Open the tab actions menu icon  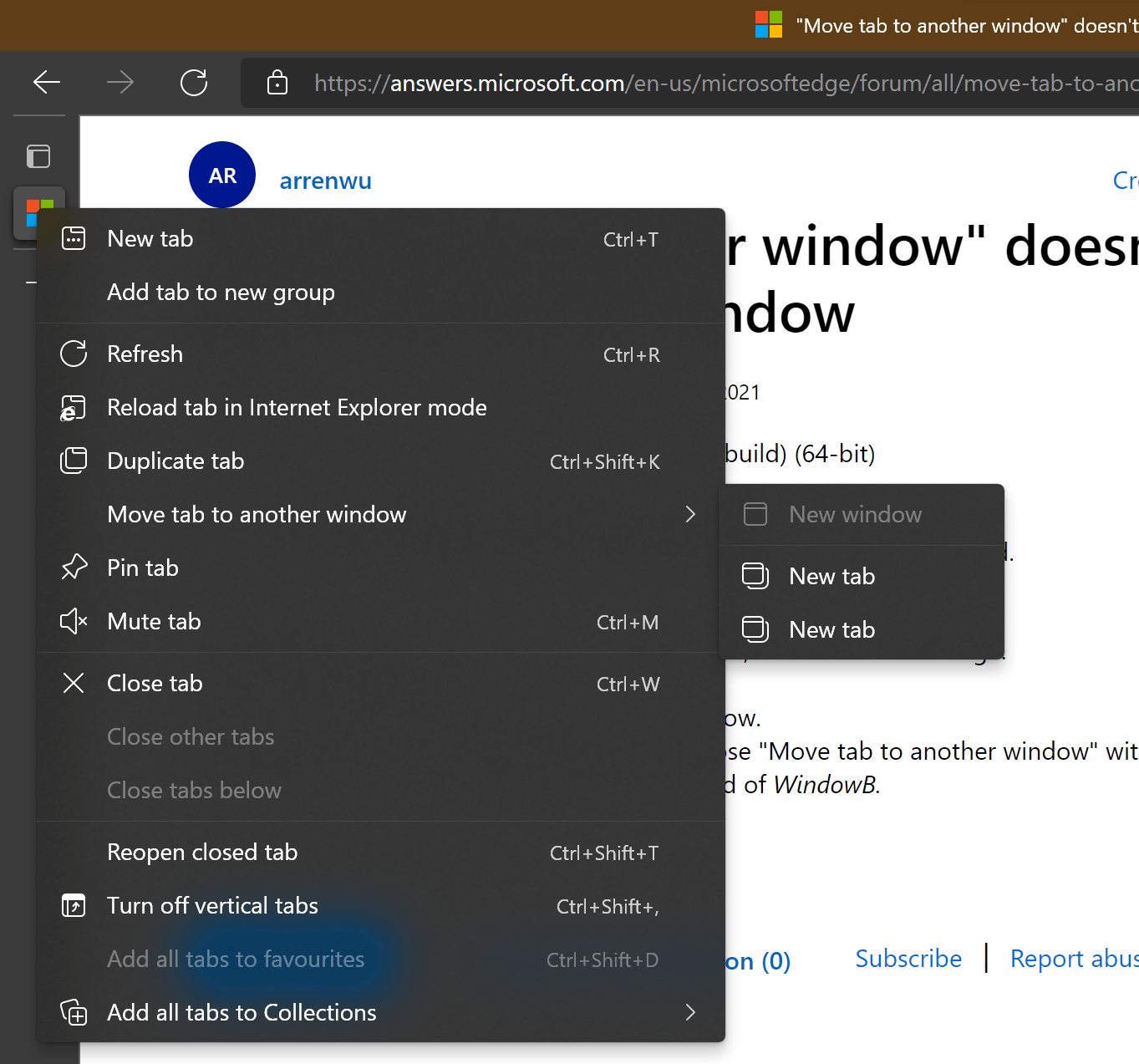(x=38, y=156)
